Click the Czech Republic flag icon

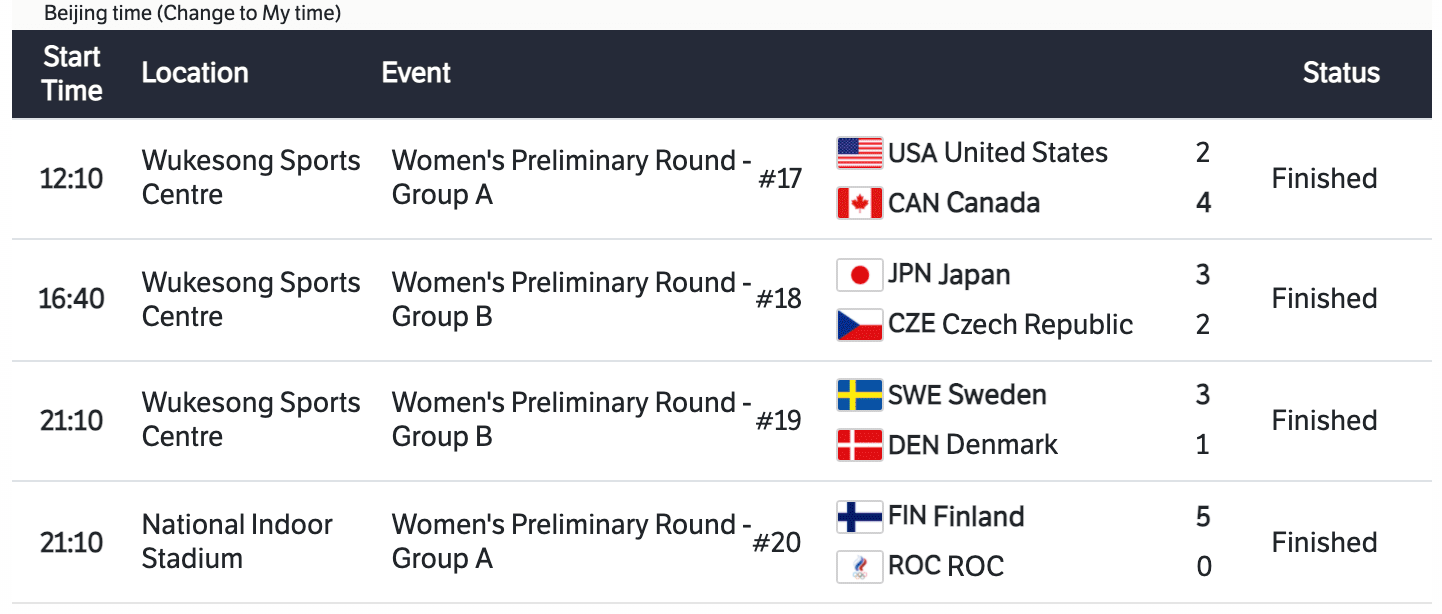pyautogui.click(x=859, y=325)
